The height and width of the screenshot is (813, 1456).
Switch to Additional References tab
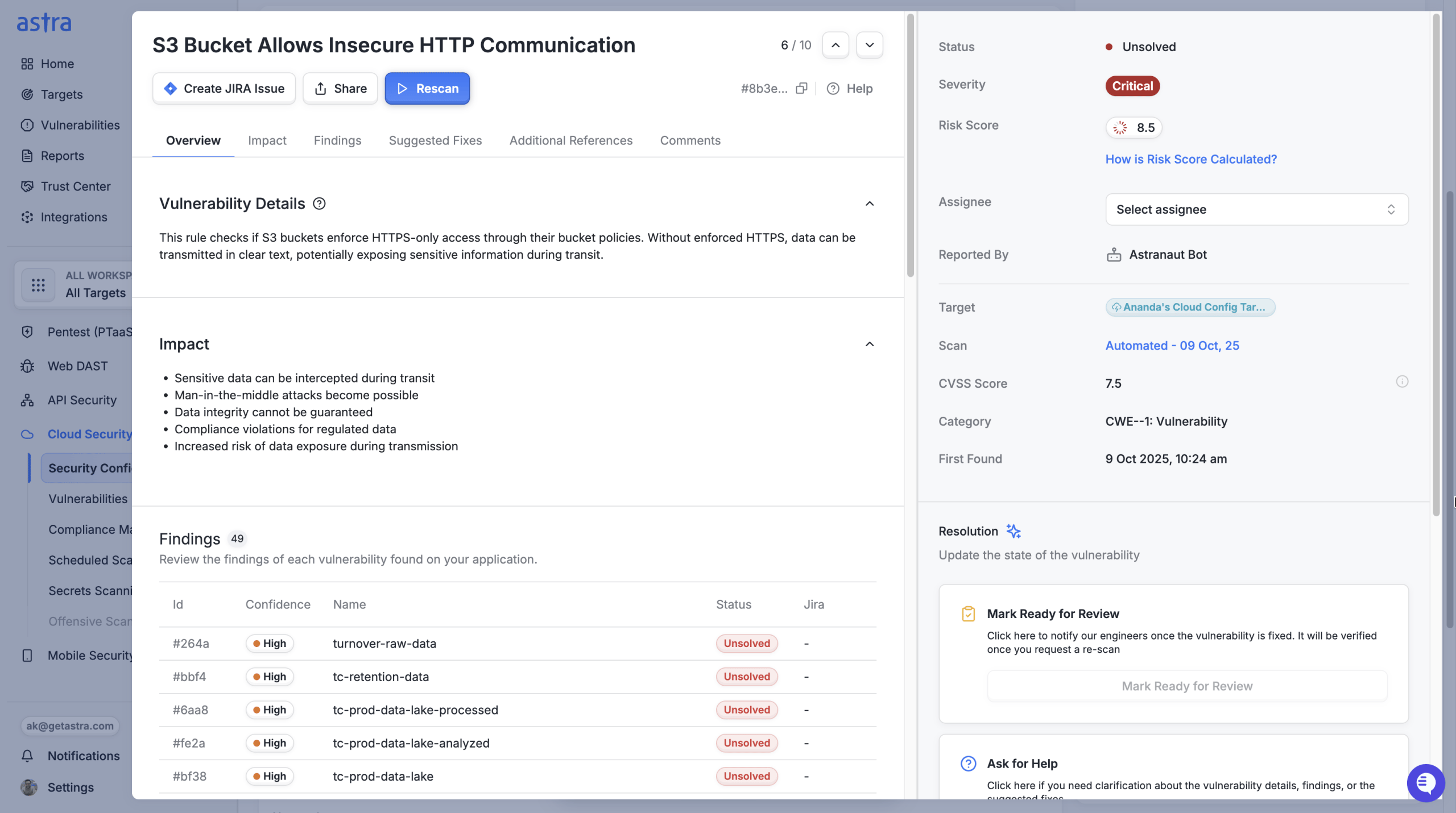tap(571, 140)
